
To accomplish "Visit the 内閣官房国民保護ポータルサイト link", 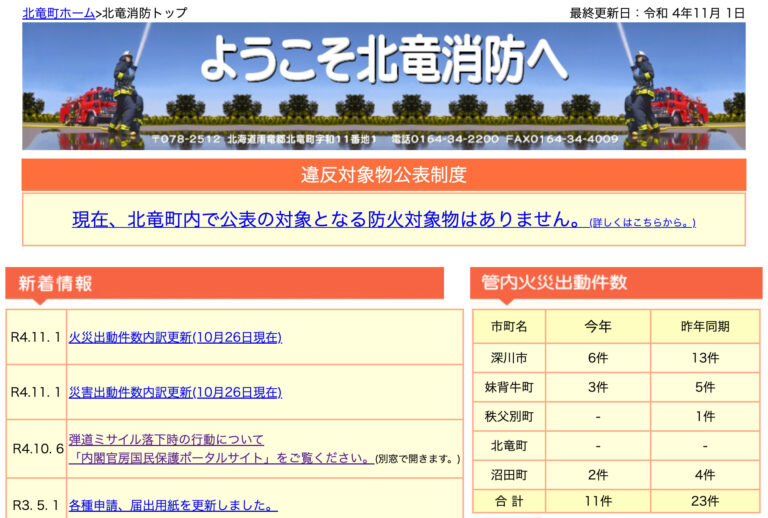I will pos(221,458).
